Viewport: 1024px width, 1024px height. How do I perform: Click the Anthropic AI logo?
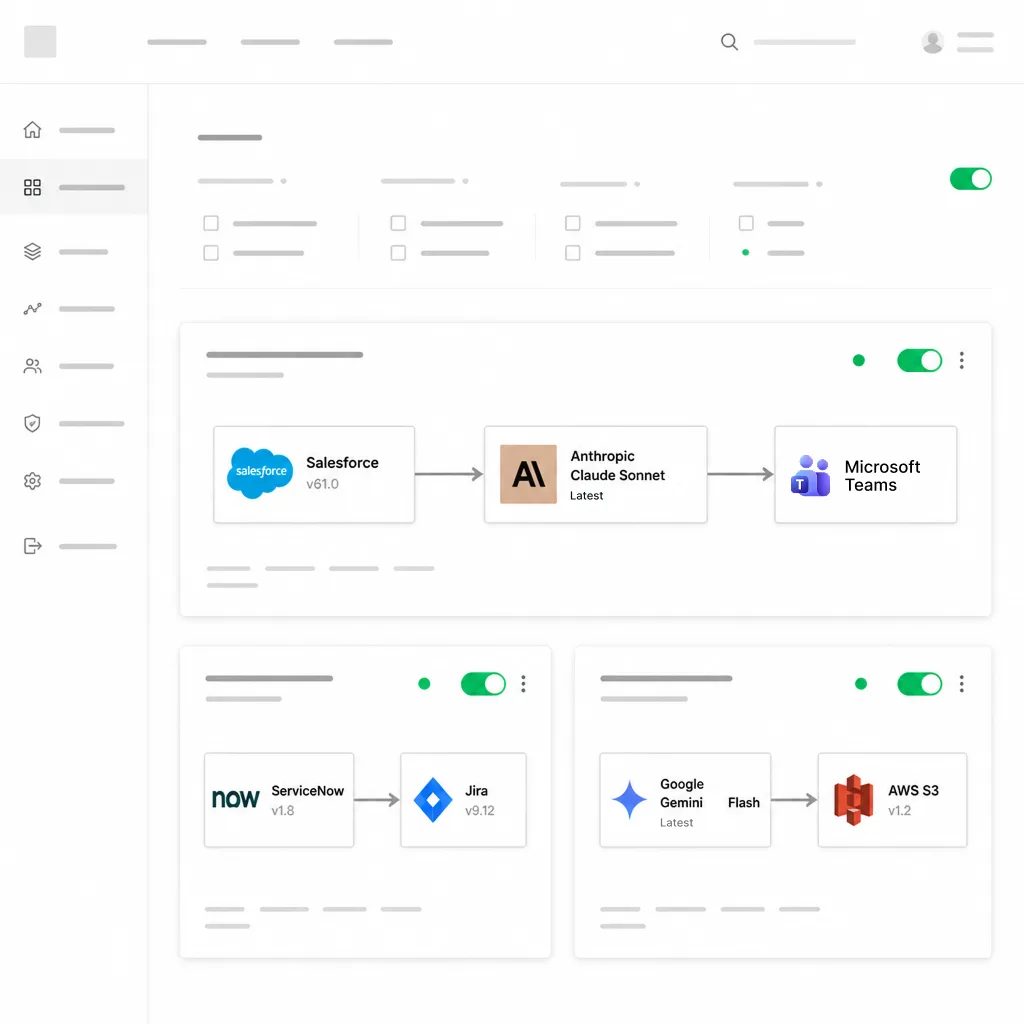(x=528, y=474)
